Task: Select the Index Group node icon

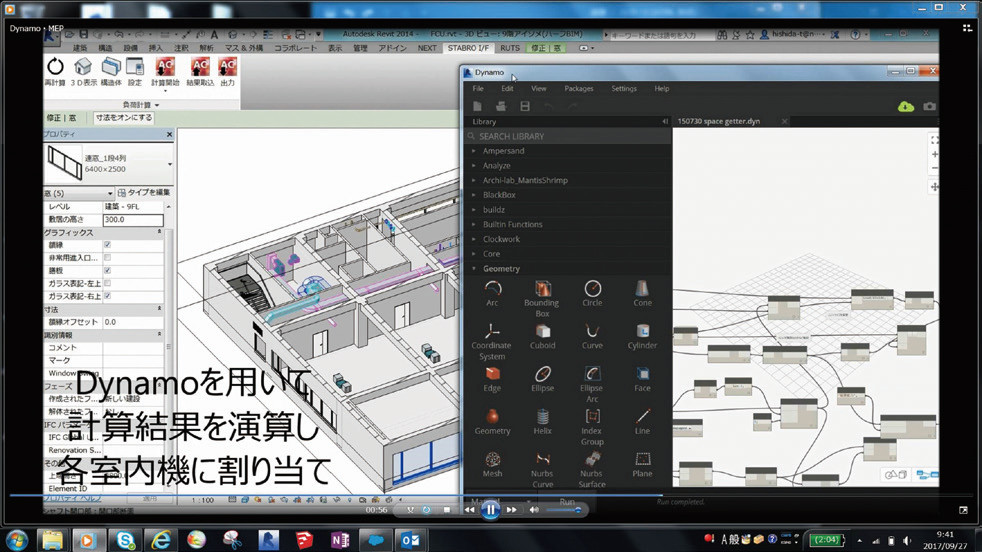Action: pos(592,416)
